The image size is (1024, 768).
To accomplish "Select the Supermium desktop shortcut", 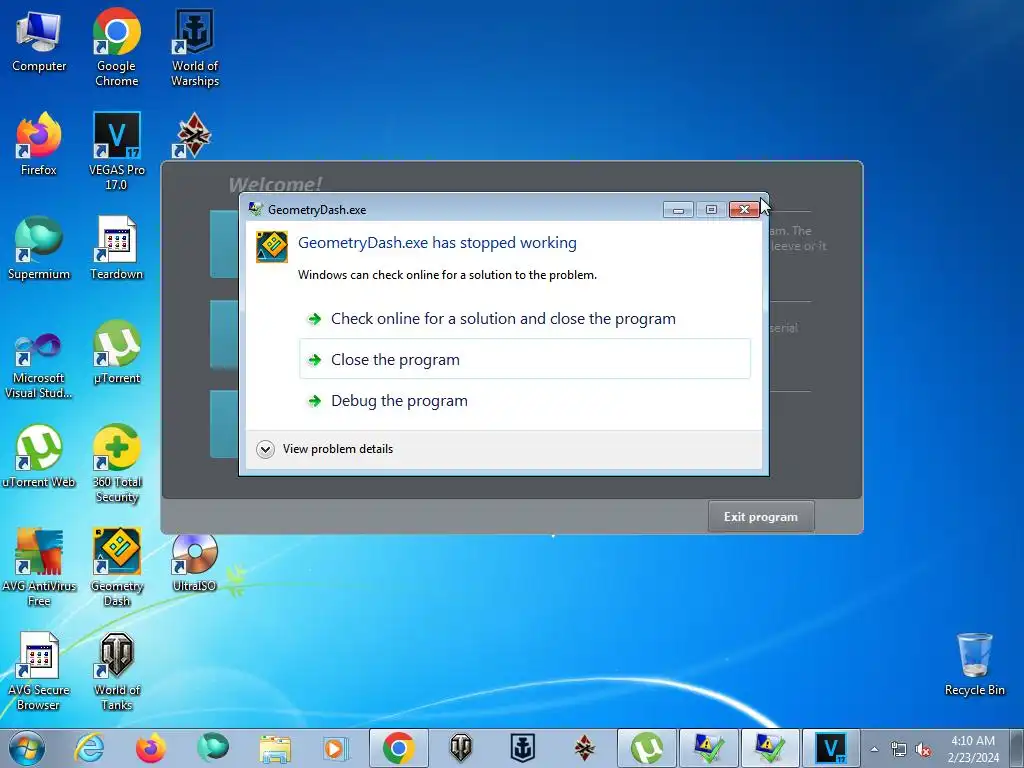I will coord(39,248).
